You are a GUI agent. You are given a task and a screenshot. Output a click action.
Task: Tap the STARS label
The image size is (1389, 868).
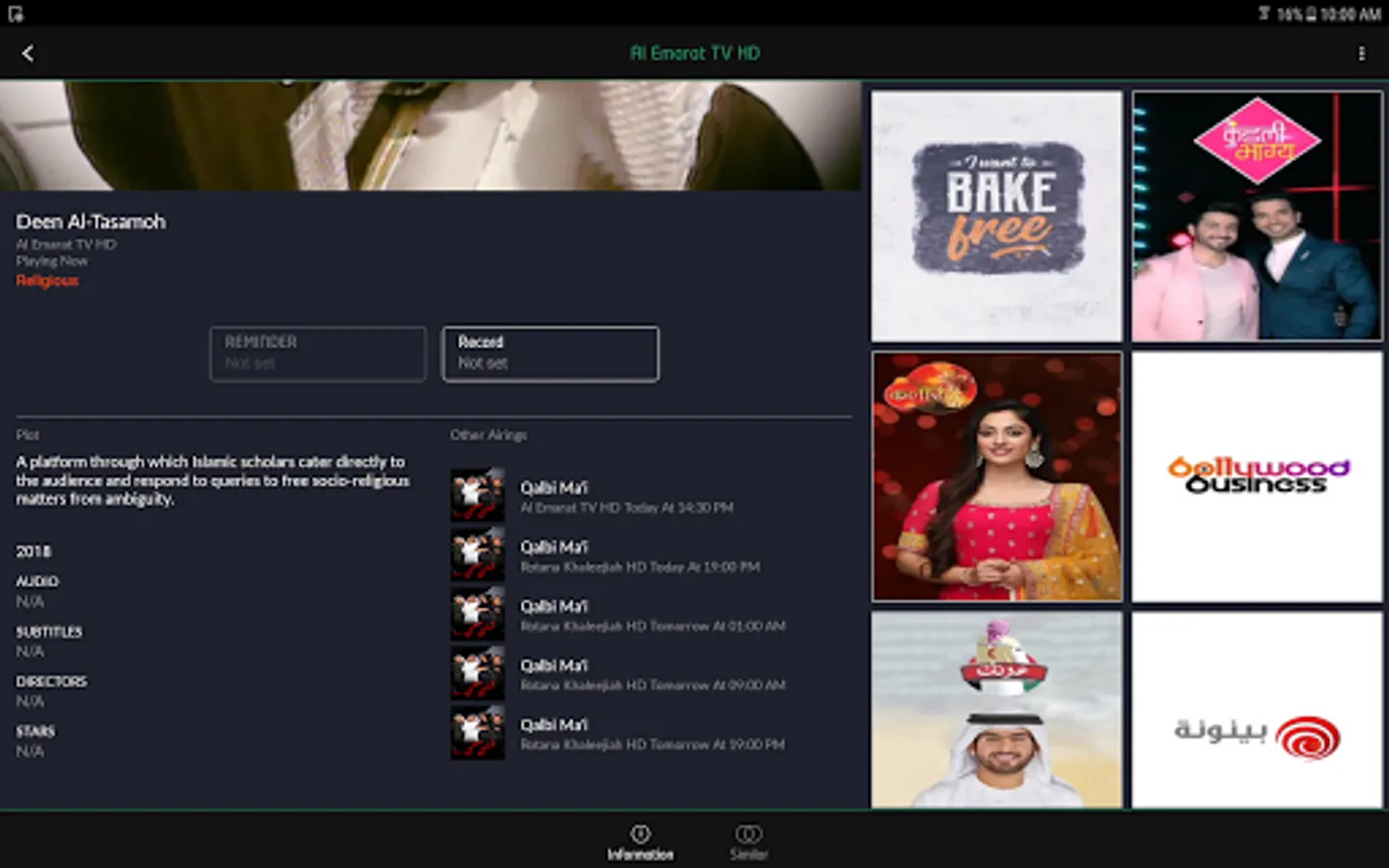[x=35, y=731]
